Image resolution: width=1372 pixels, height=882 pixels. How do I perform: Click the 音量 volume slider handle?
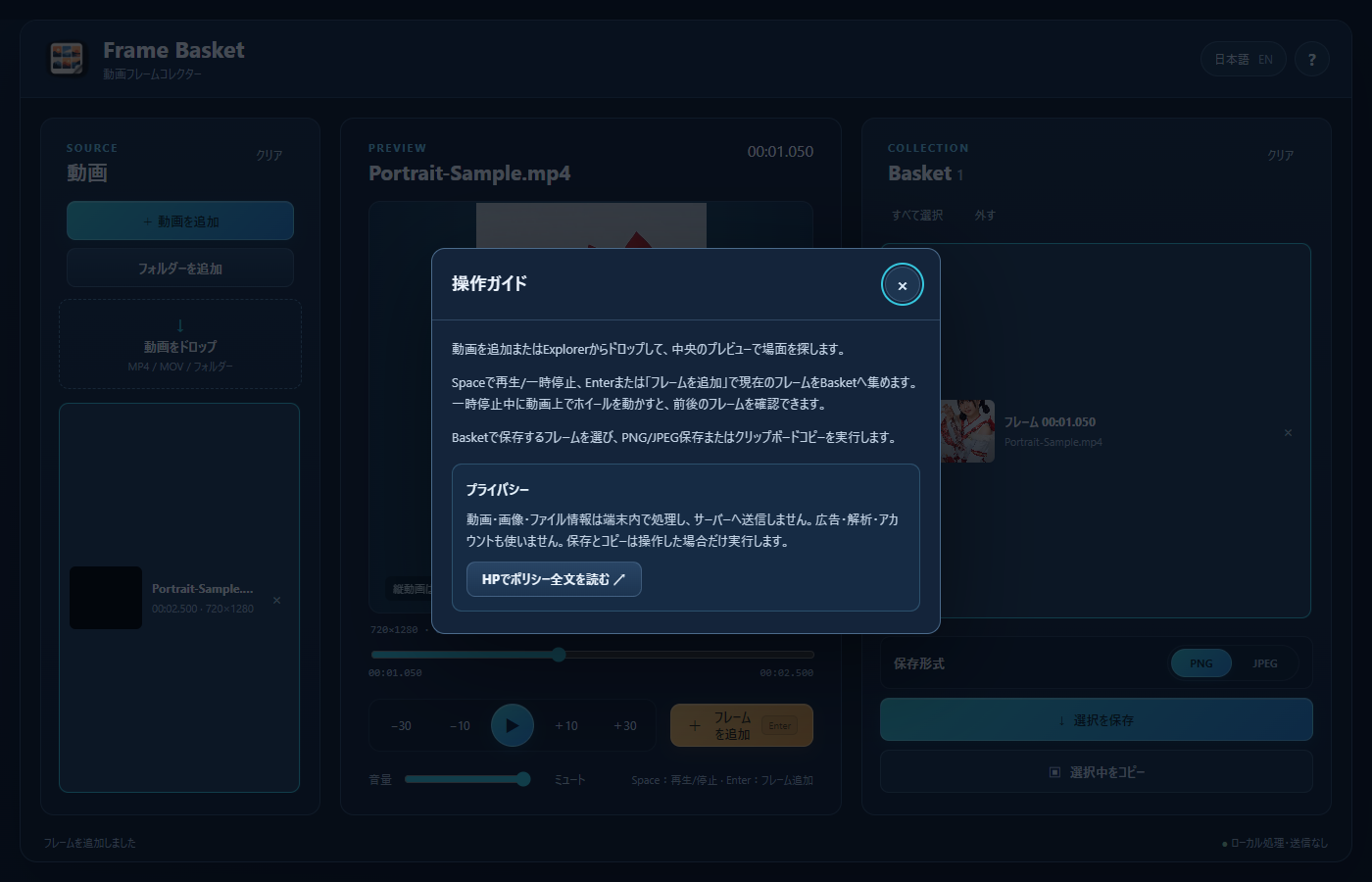pyautogui.click(x=523, y=779)
